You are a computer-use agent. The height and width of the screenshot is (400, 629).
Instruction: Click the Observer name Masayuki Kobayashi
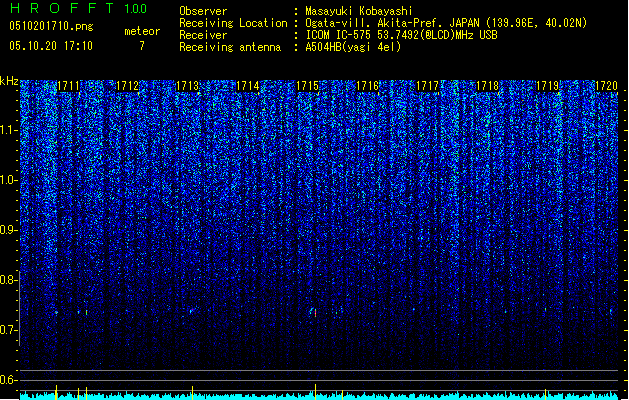click(x=359, y=11)
